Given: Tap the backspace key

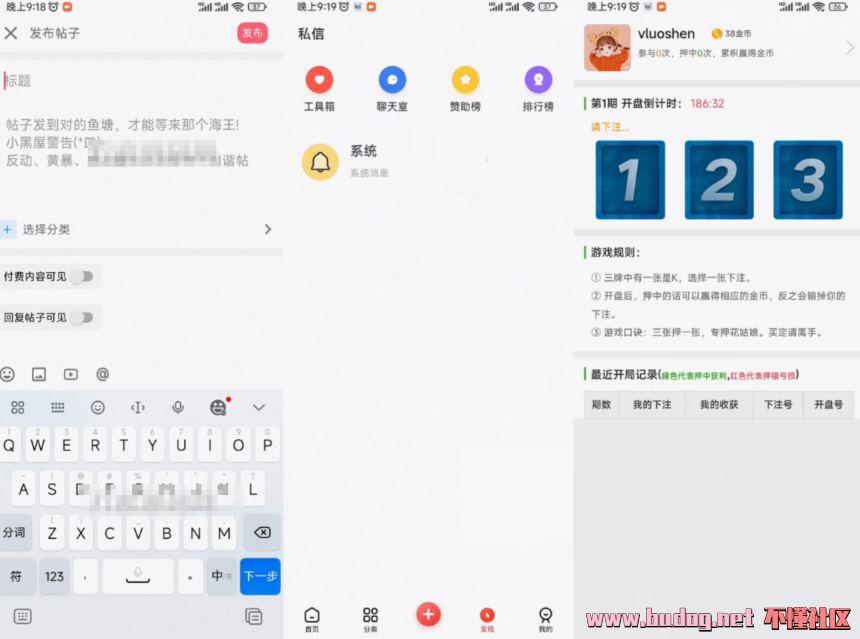Looking at the screenshot, I should click(x=262, y=532).
